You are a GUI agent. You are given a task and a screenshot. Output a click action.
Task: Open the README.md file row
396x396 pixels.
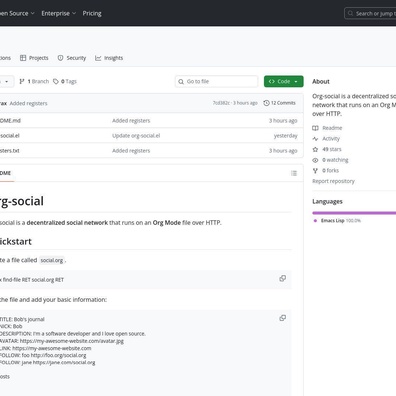click(x=151, y=121)
